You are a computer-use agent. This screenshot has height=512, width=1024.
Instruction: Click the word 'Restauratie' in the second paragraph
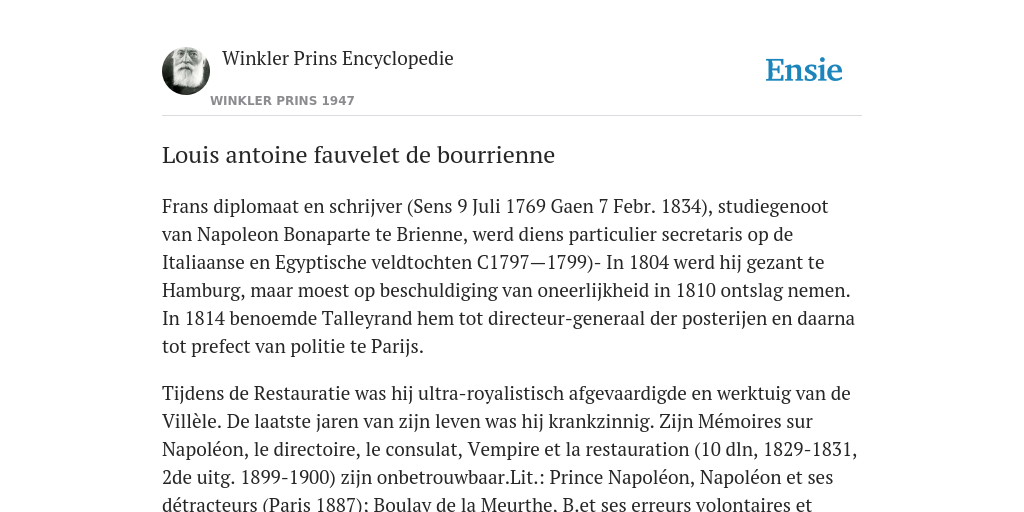click(x=302, y=394)
